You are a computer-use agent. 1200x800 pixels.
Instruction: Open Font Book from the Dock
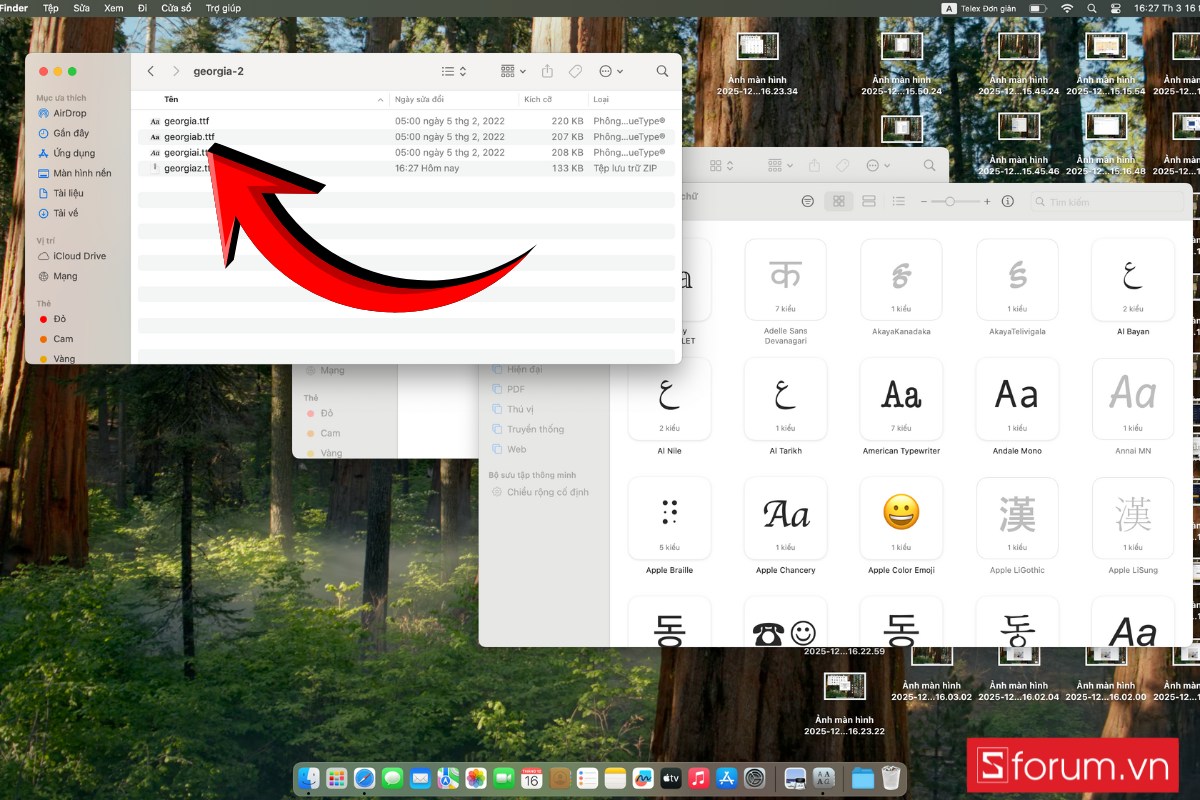pos(824,778)
